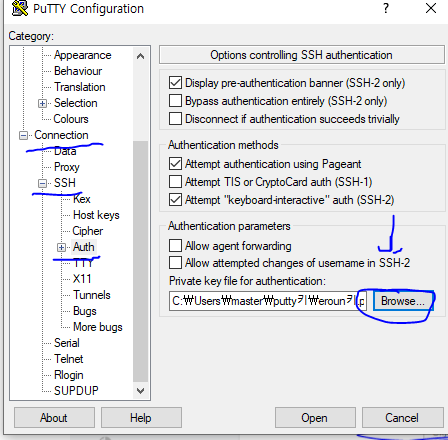Screen dimensions: 448x440
Task: Enable Allow attempted changes of username
Action: click(175, 263)
